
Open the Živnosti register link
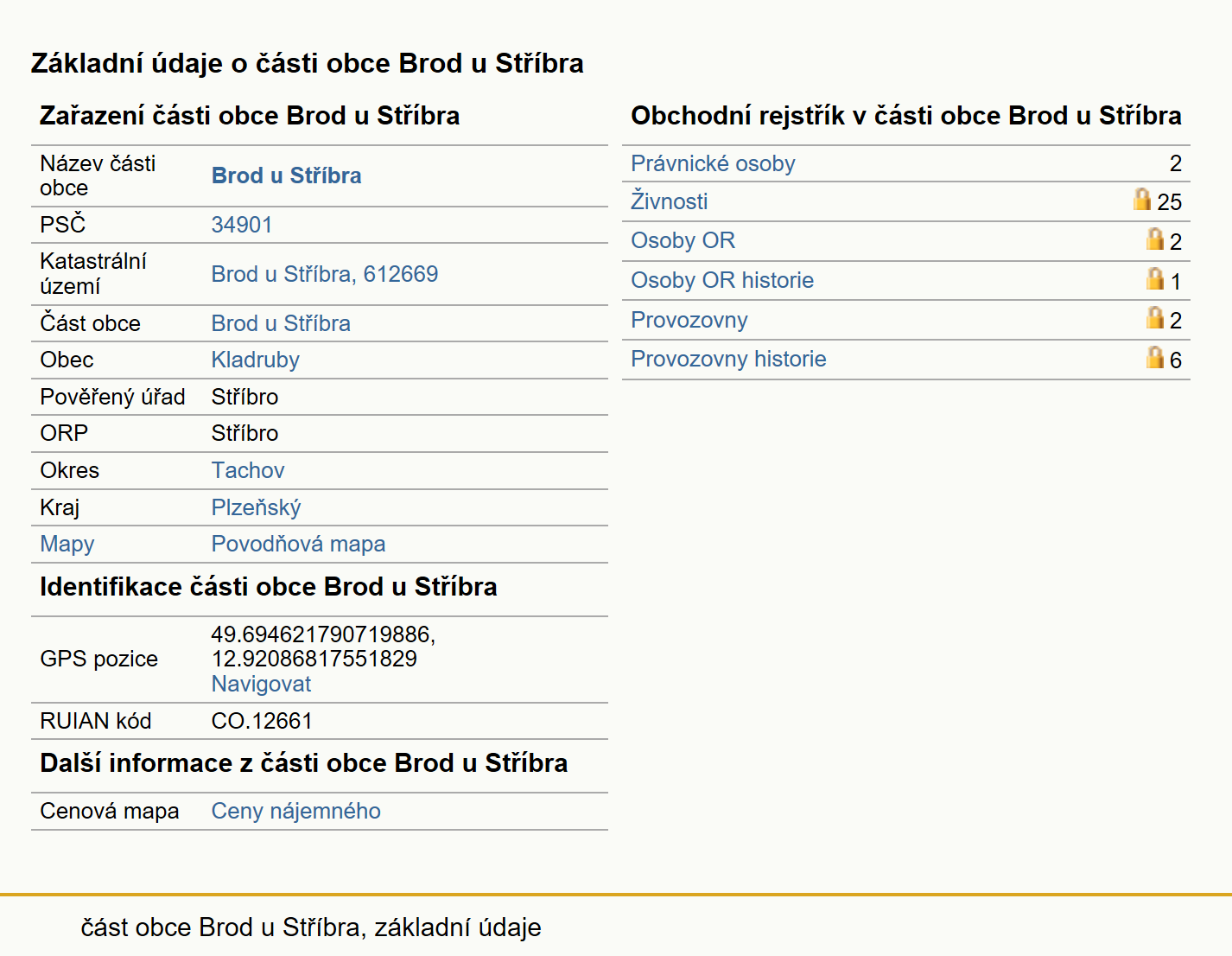[669, 201]
